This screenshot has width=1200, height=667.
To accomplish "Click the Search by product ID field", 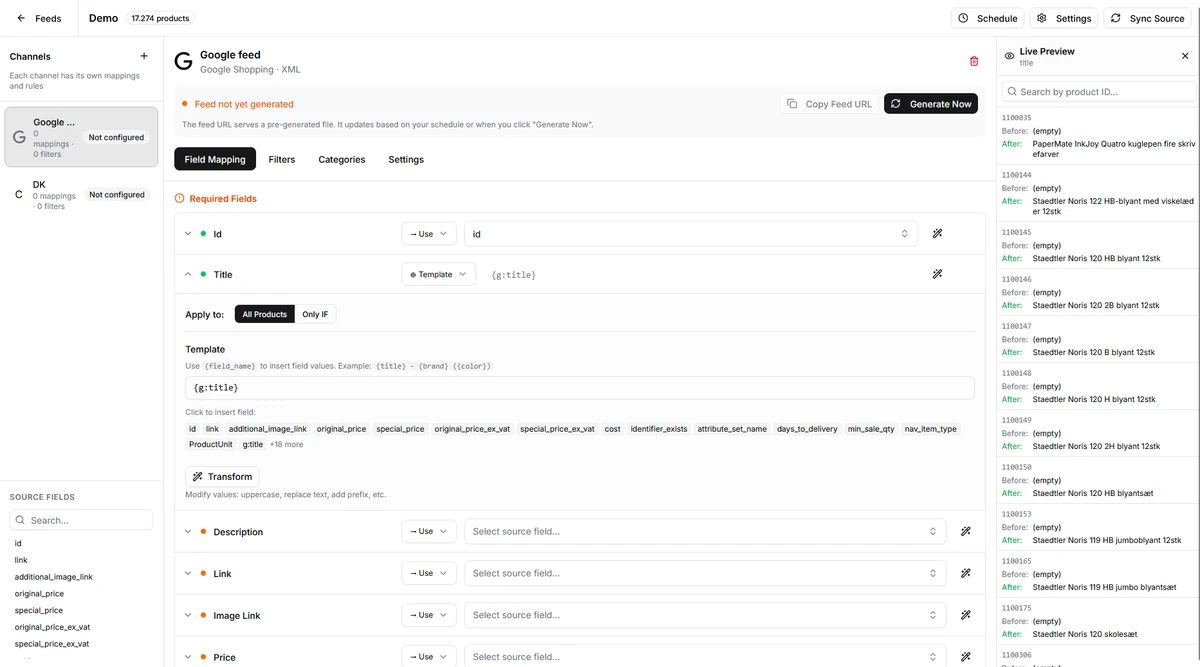I will click(x=1099, y=92).
